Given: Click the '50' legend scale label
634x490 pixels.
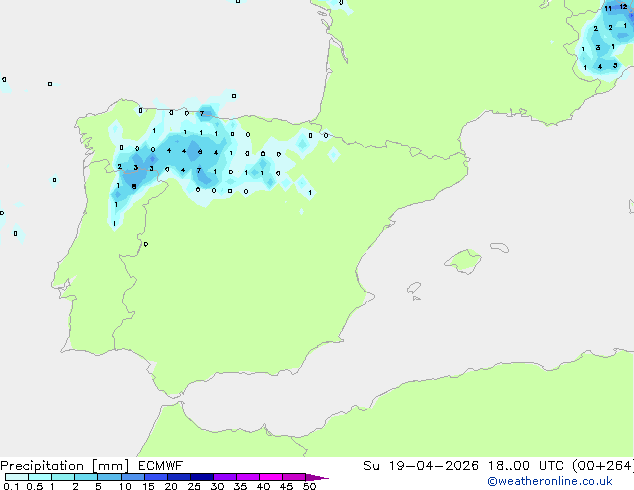Looking at the screenshot, I should click(309, 486).
